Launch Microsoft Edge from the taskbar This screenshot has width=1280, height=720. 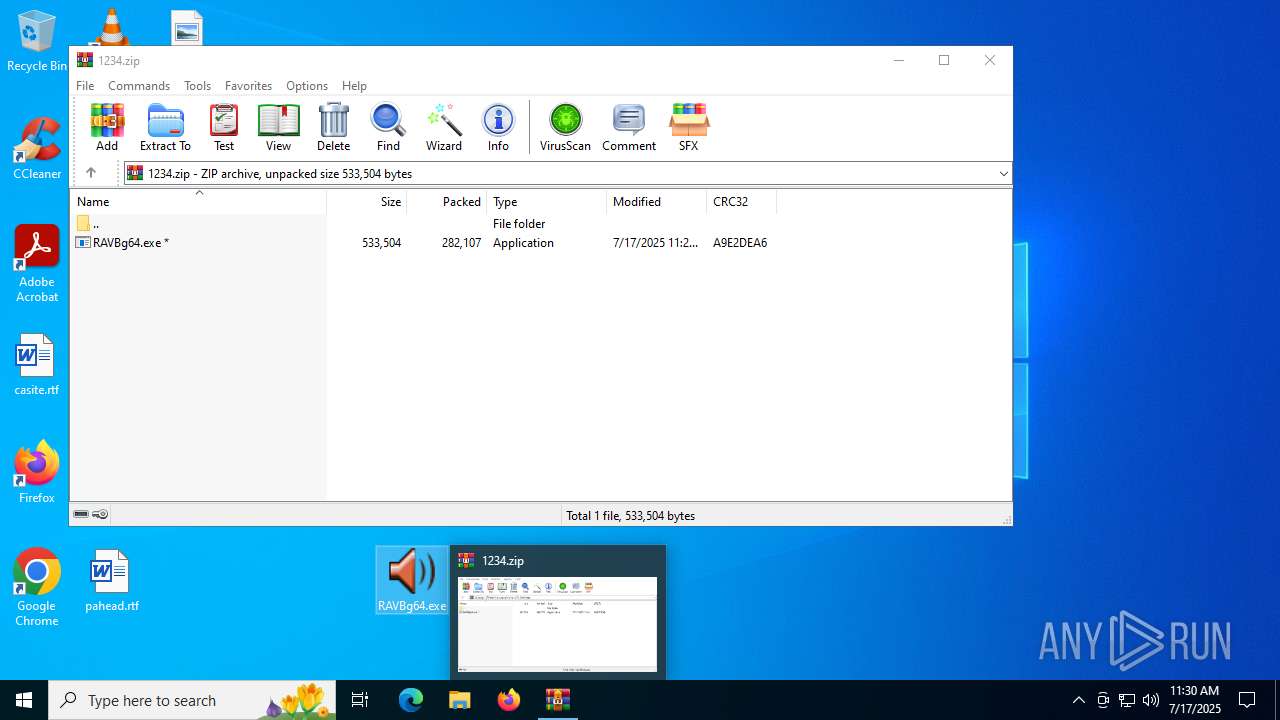[411, 700]
